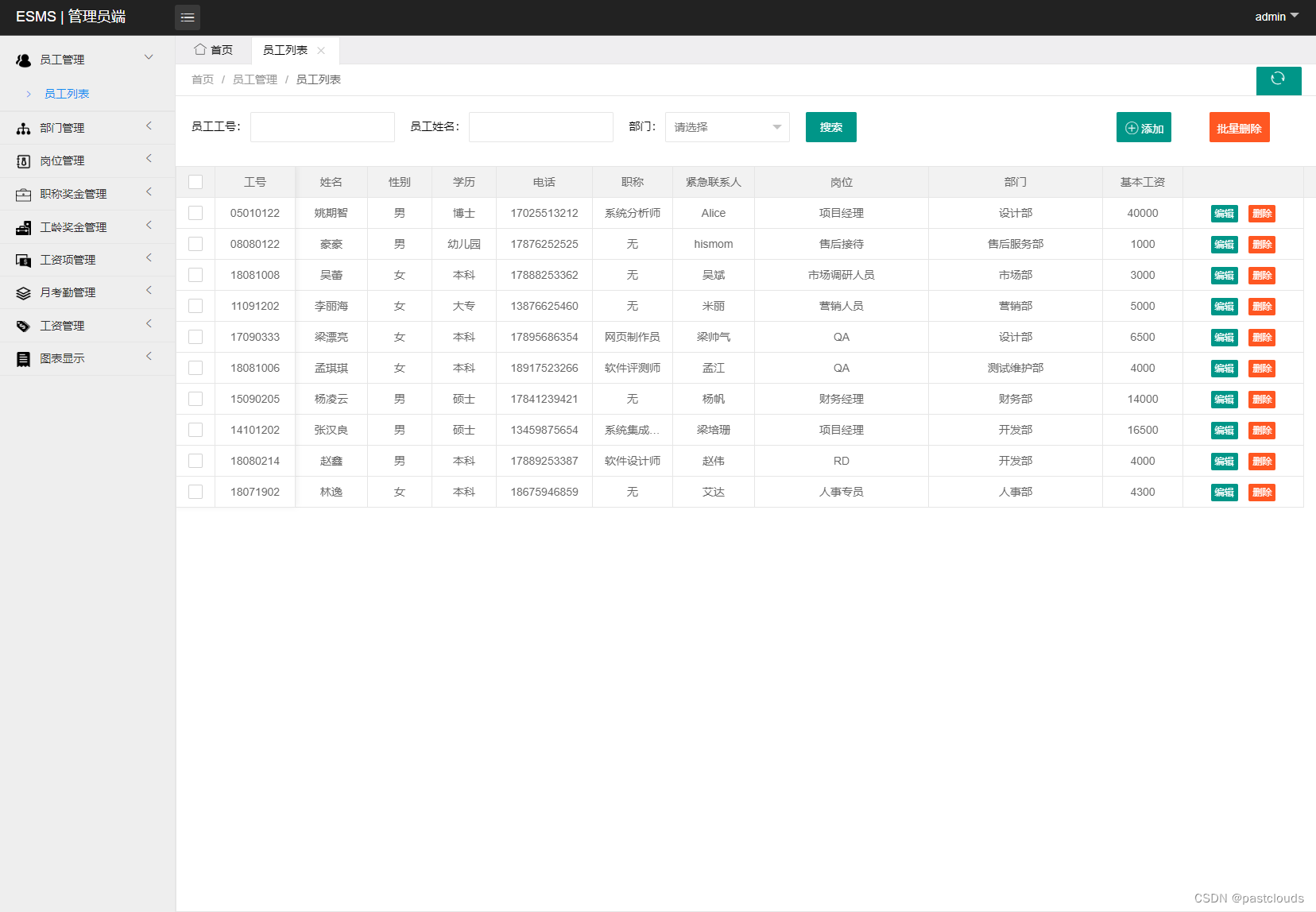Click the 员工管理 breadcrumb link

click(255, 79)
